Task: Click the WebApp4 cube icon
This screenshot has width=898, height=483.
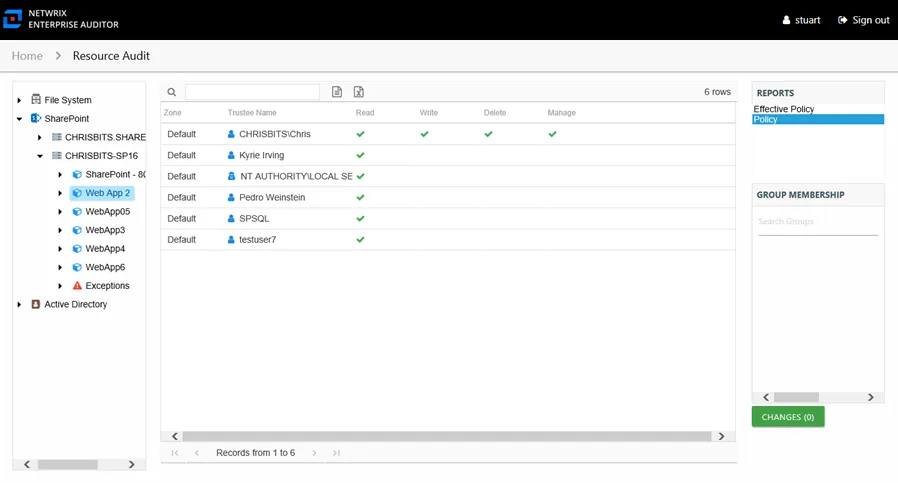Action: 77,249
